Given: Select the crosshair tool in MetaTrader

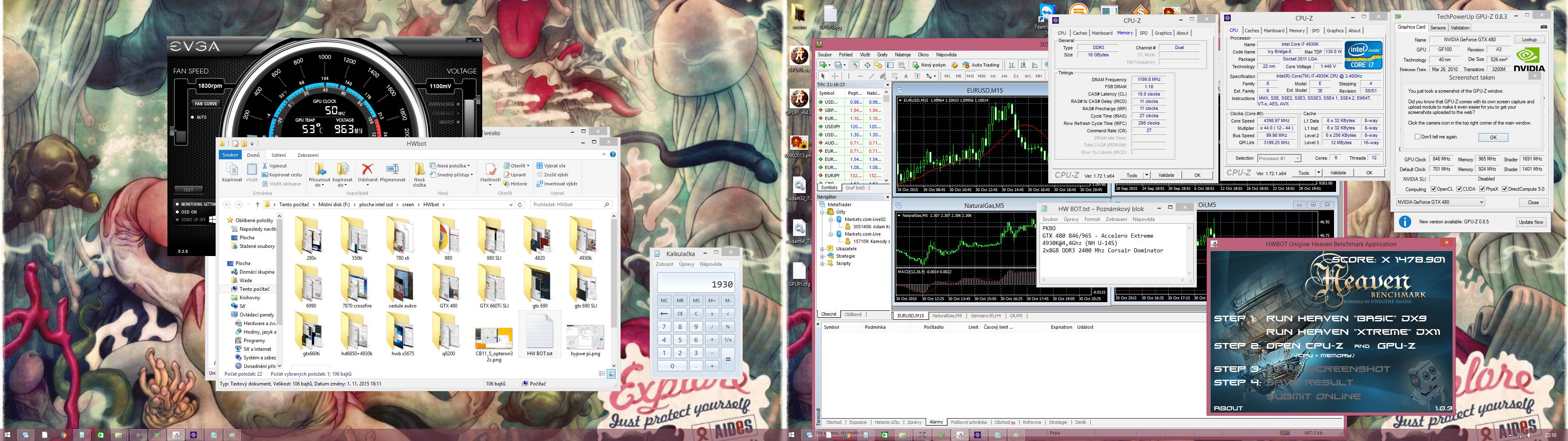Looking at the screenshot, I should [835, 76].
